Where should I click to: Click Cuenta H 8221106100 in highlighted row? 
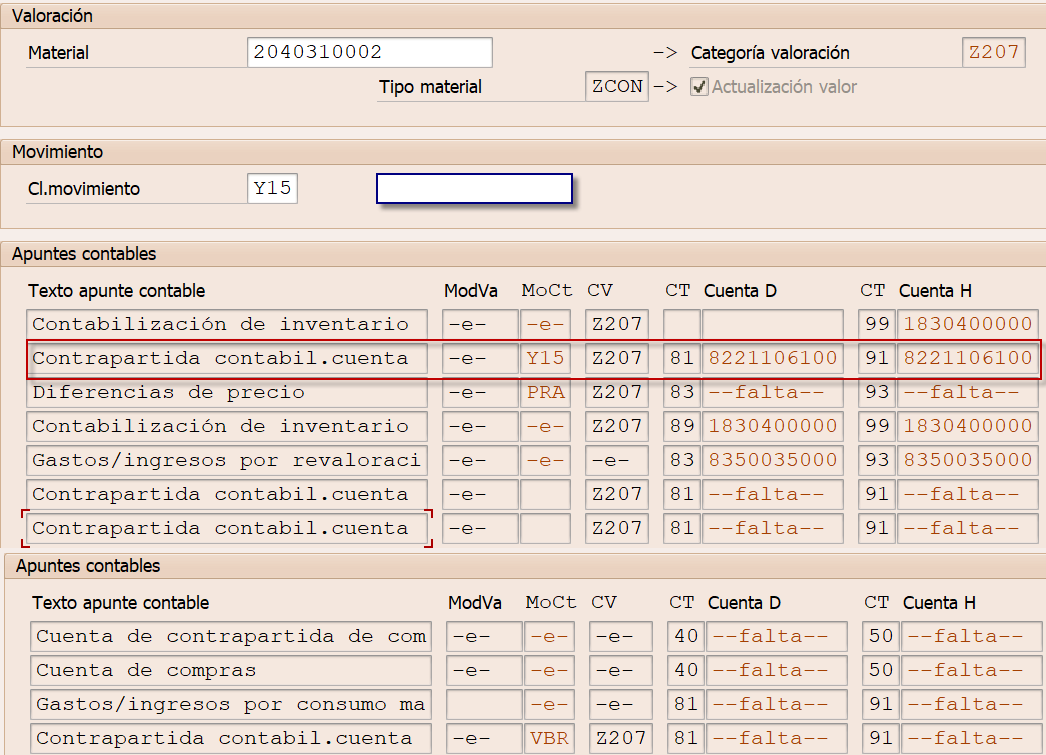(967, 358)
